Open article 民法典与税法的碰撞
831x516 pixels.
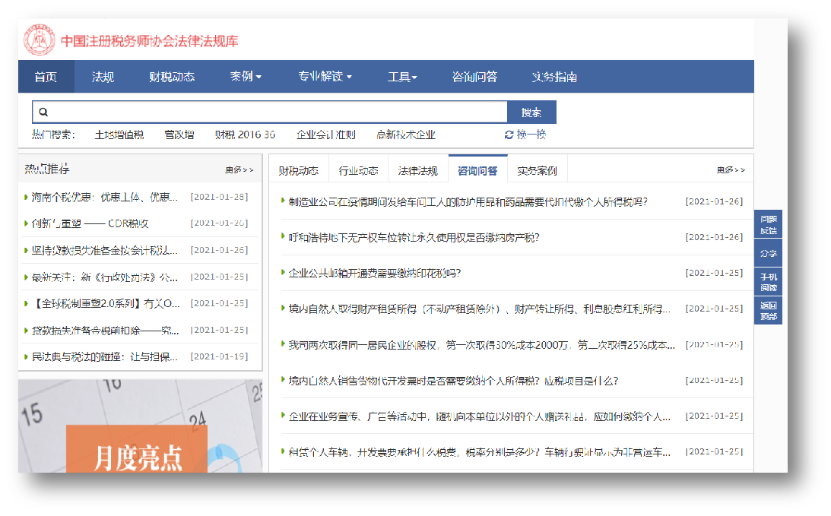tap(104, 357)
